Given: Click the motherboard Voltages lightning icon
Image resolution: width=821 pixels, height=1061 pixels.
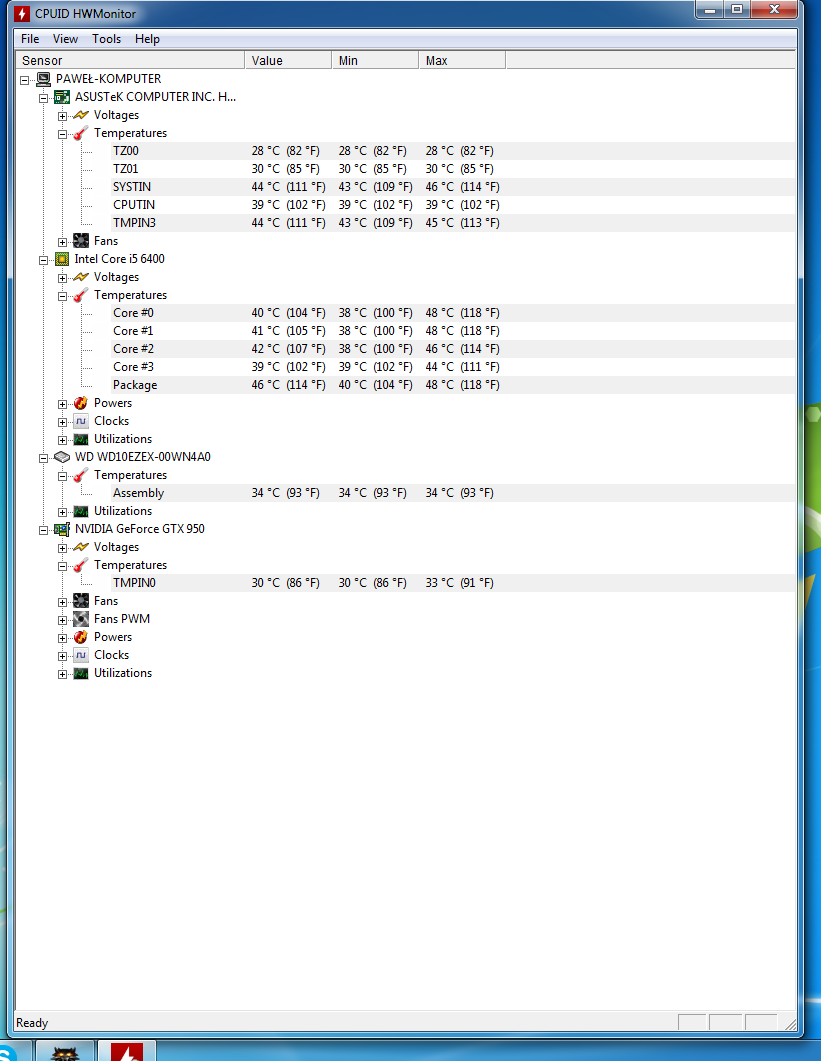Looking at the screenshot, I should click(81, 115).
